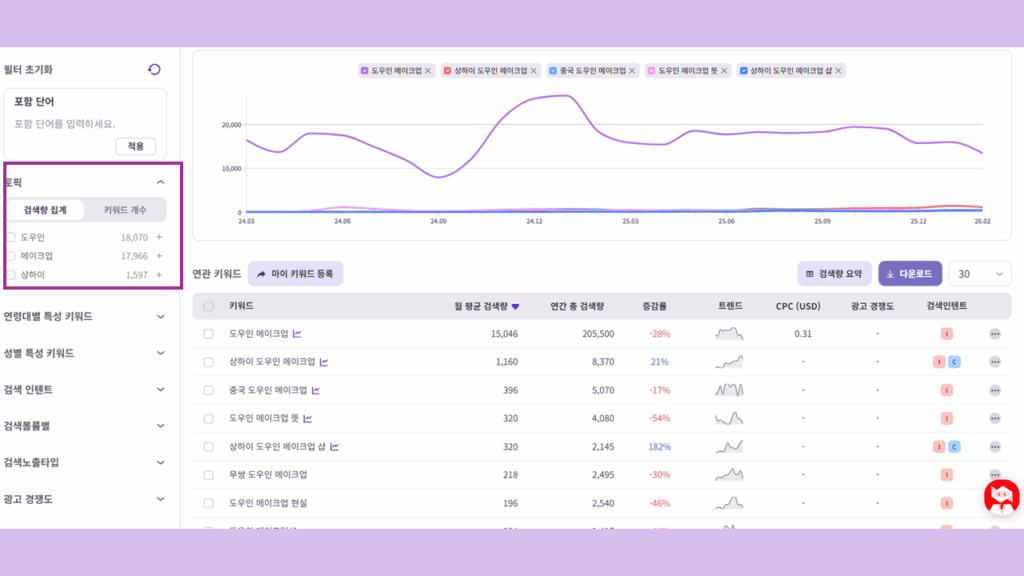This screenshot has height=576, width=1024.
Task: Remove the 중국 도우인 메이크업 chart tag
Action: click(632, 71)
